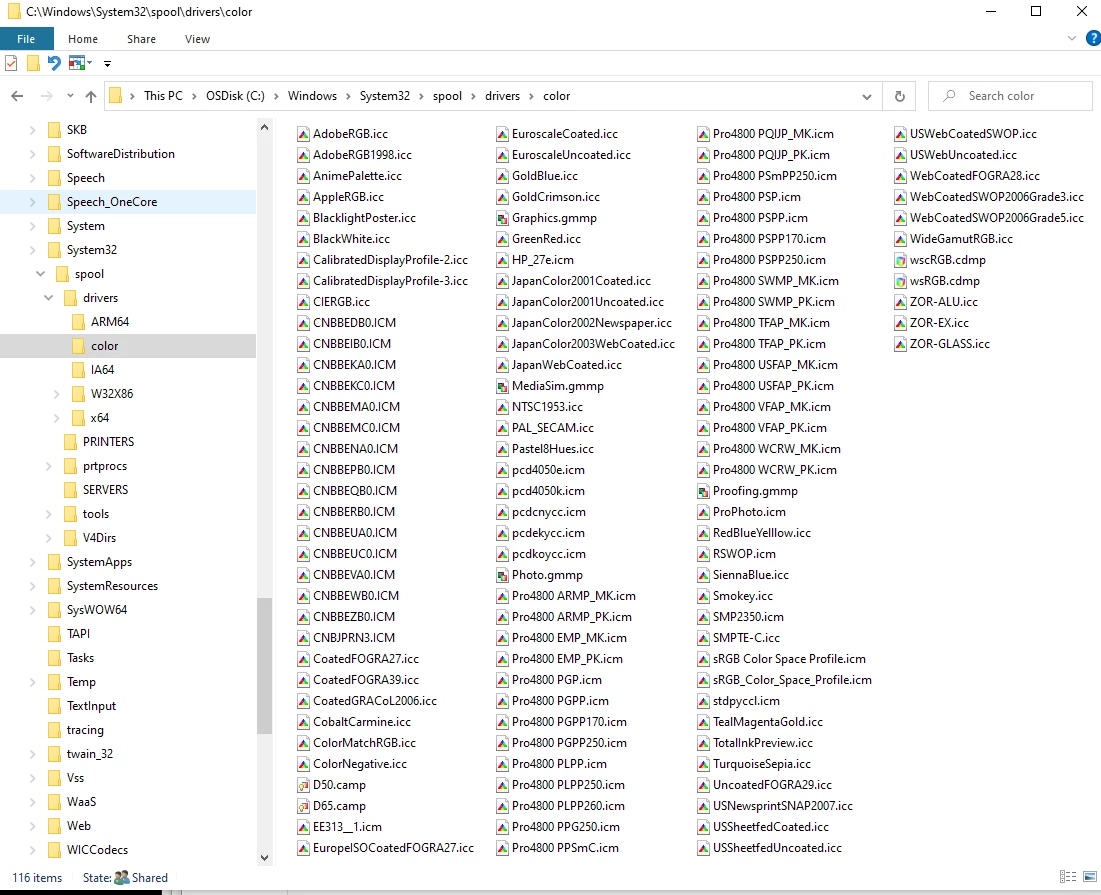Select file named USSheetfedUncoated.icc
This screenshot has width=1101, height=895.
point(777,848)
